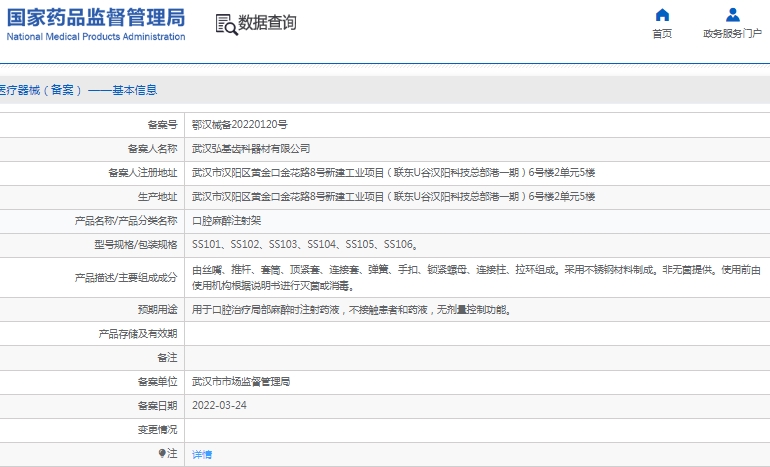Go to 首页 link text

662,34
